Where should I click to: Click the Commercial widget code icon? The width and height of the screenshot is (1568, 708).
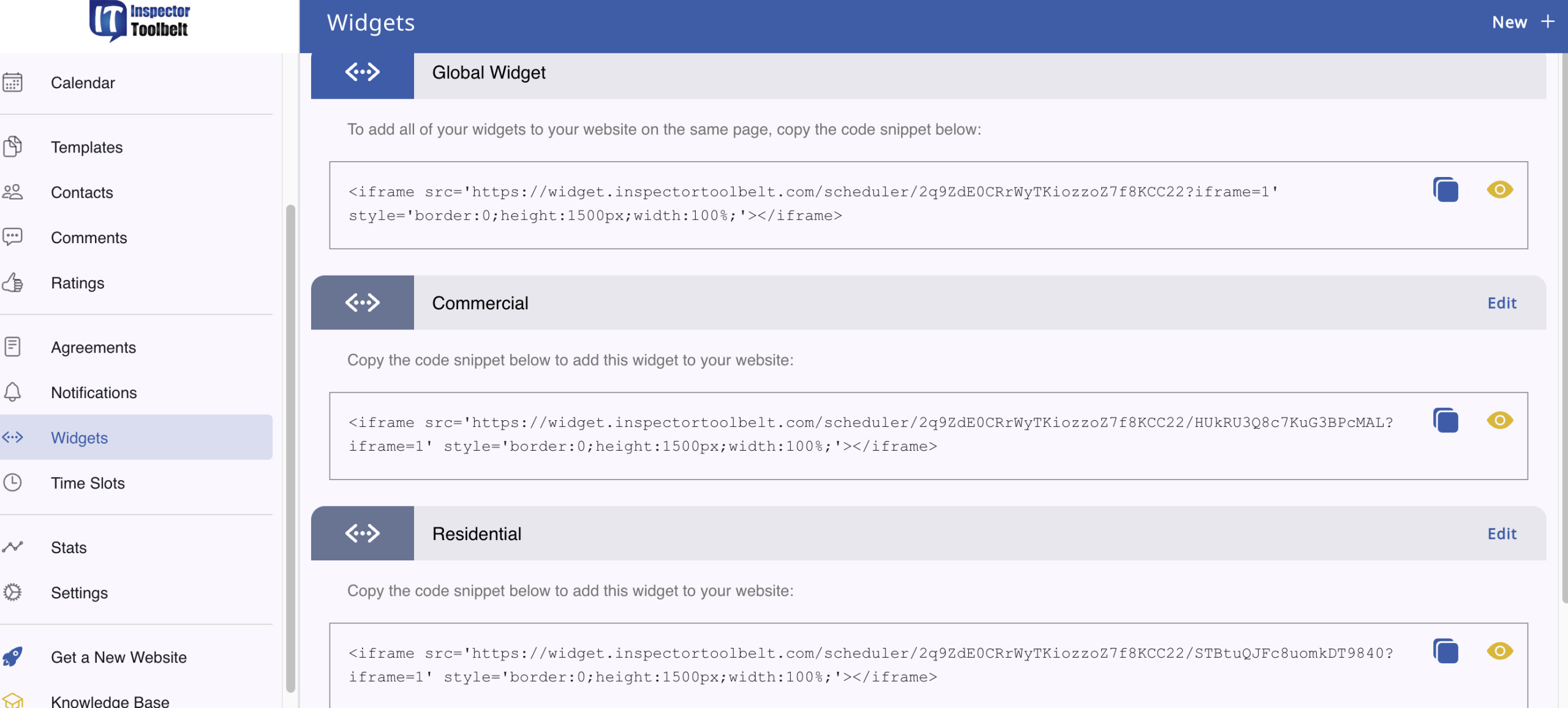pos(363,303)
